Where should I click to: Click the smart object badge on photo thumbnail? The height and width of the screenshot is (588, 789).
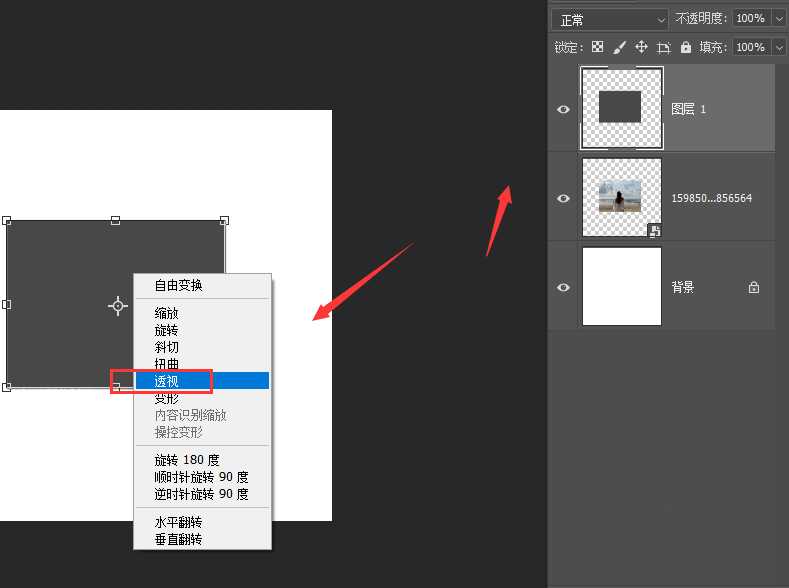coord(654,230)
